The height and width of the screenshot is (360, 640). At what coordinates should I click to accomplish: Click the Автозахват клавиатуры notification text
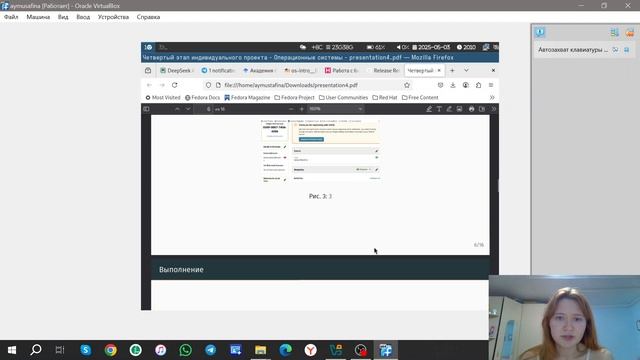(573, 50)
